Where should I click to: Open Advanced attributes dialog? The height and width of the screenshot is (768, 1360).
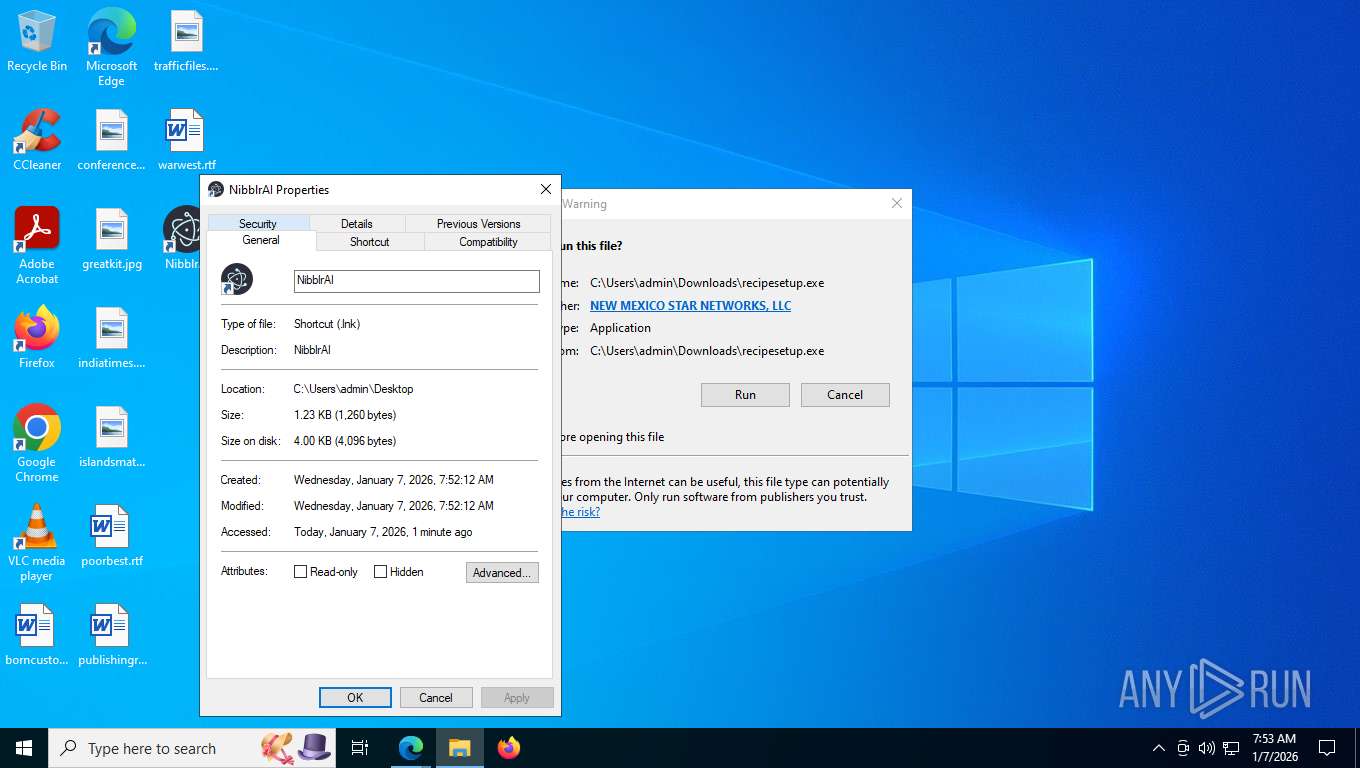pyautogui.click(x=502, y=573)
